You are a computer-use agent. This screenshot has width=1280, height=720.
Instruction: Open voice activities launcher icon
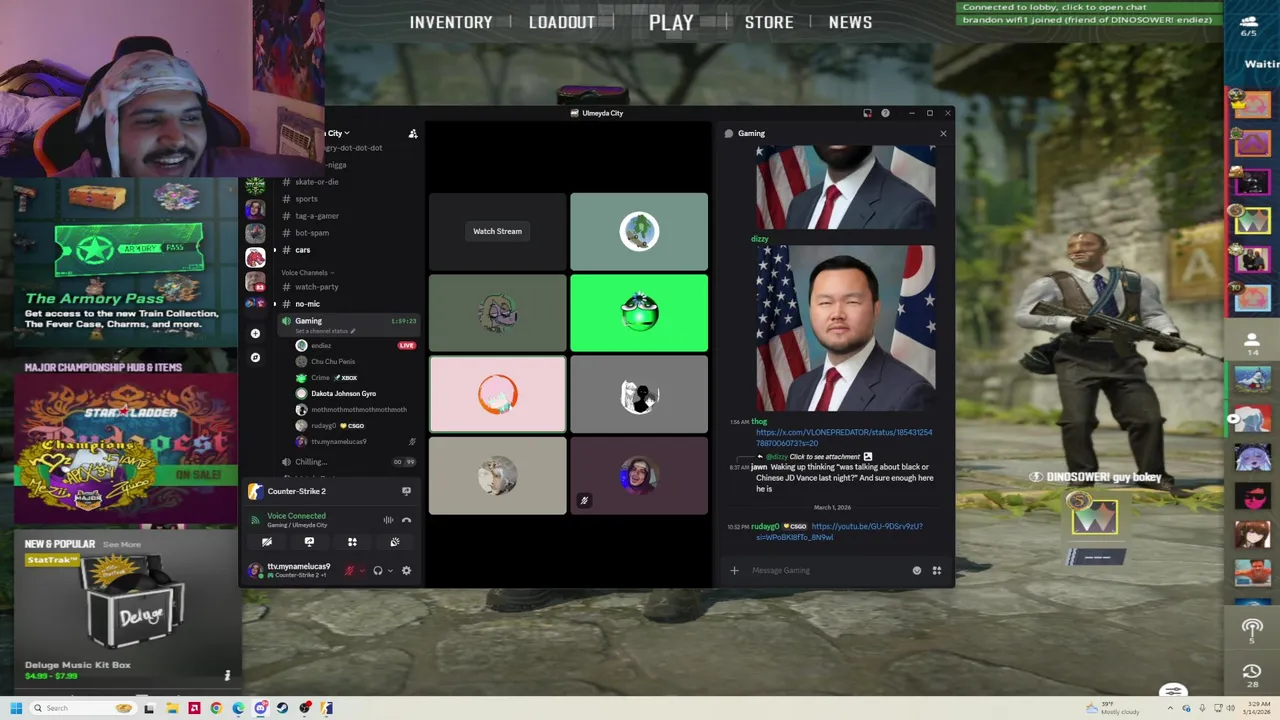352,542
